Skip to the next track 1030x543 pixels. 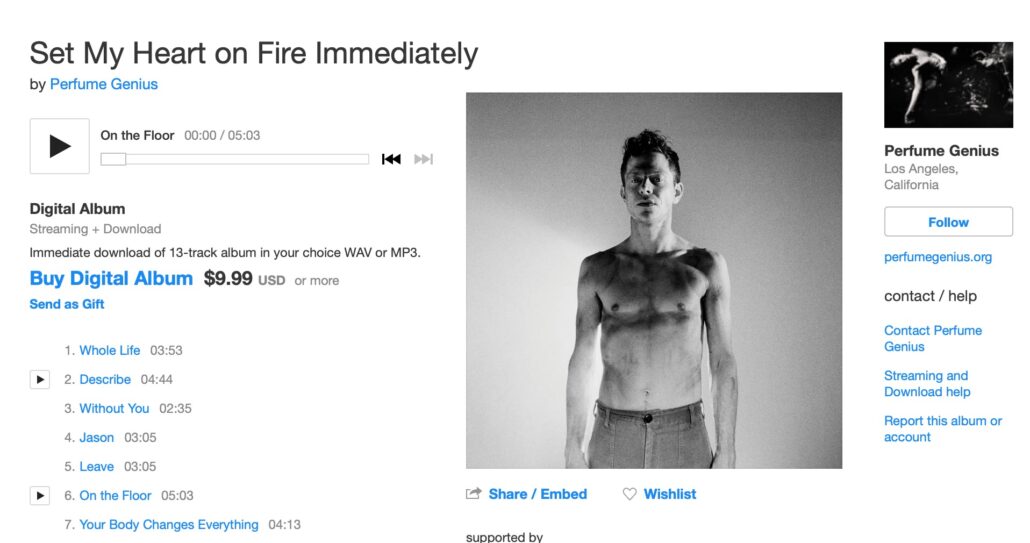424,159
